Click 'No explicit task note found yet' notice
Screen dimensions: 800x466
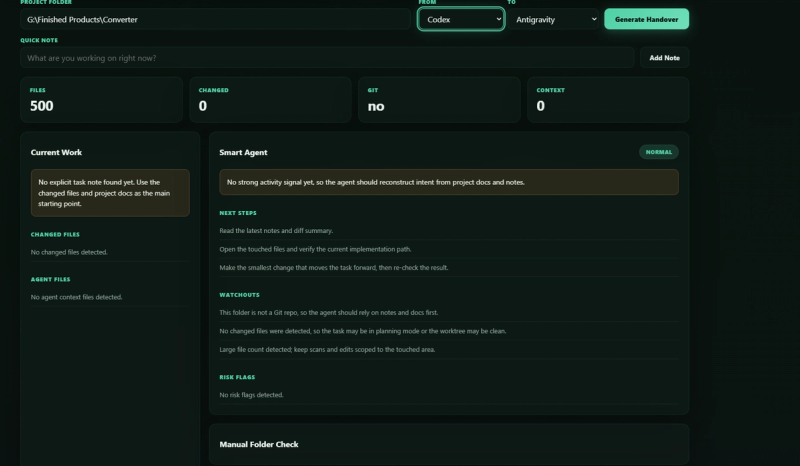pos(110,193)
